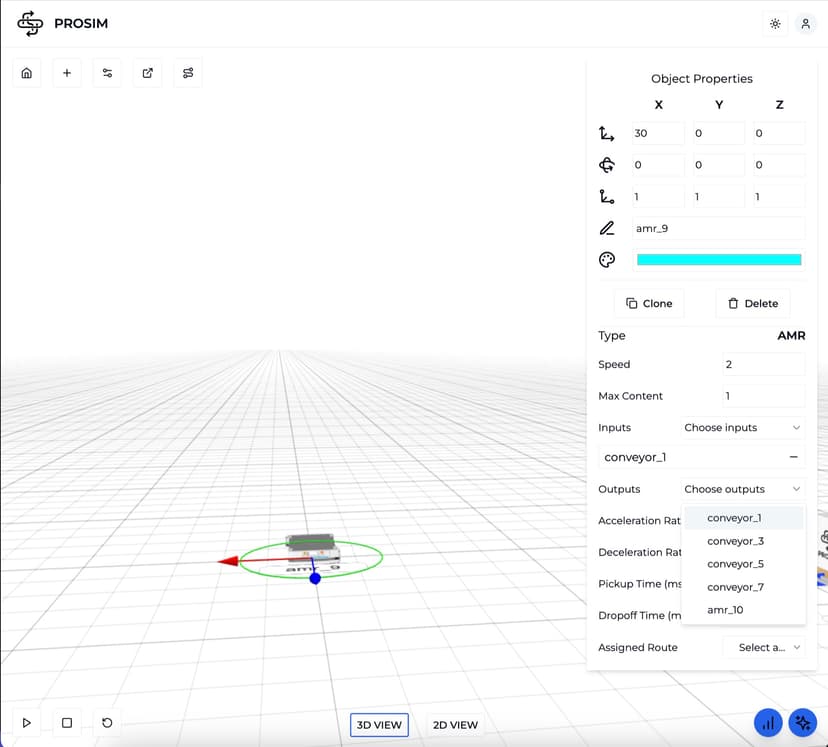Remove conveyor_1 input with the minus control
Image resolution: width=828 pixels, height=747 pixels.
pos(794,457)
